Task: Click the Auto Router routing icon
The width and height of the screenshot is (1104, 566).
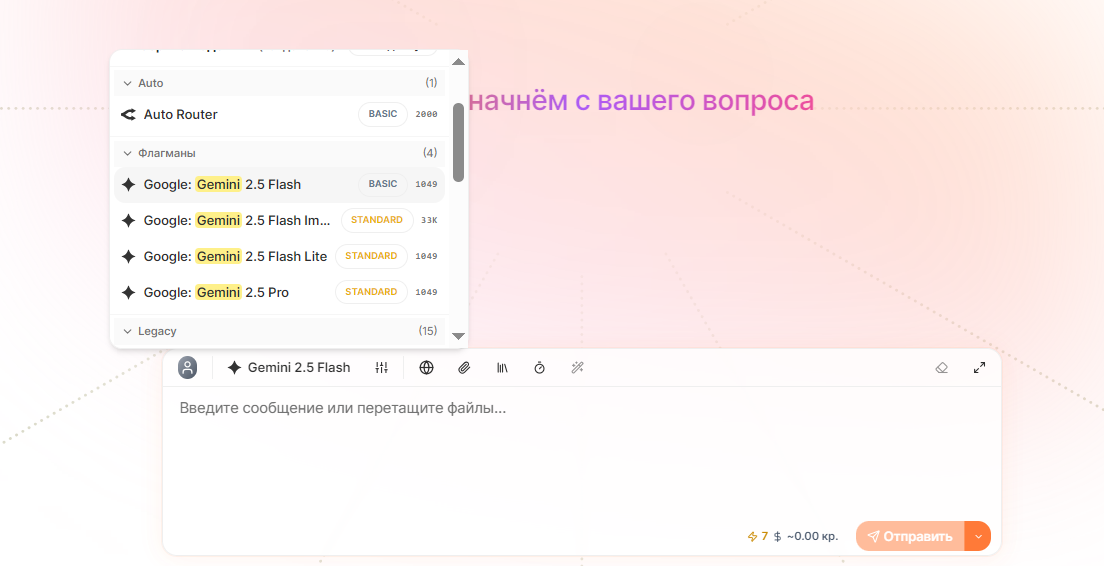Action: coord(128,114)
